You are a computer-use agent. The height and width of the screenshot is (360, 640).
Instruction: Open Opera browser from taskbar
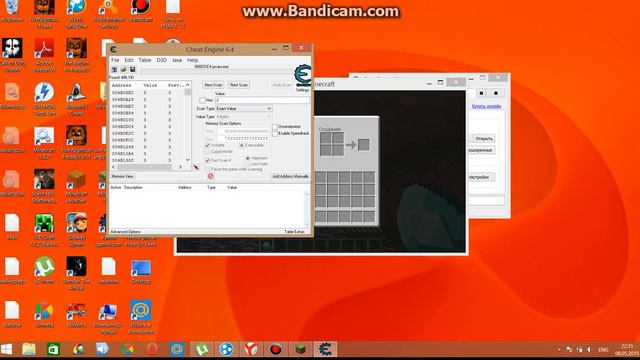tap(152, 349)
